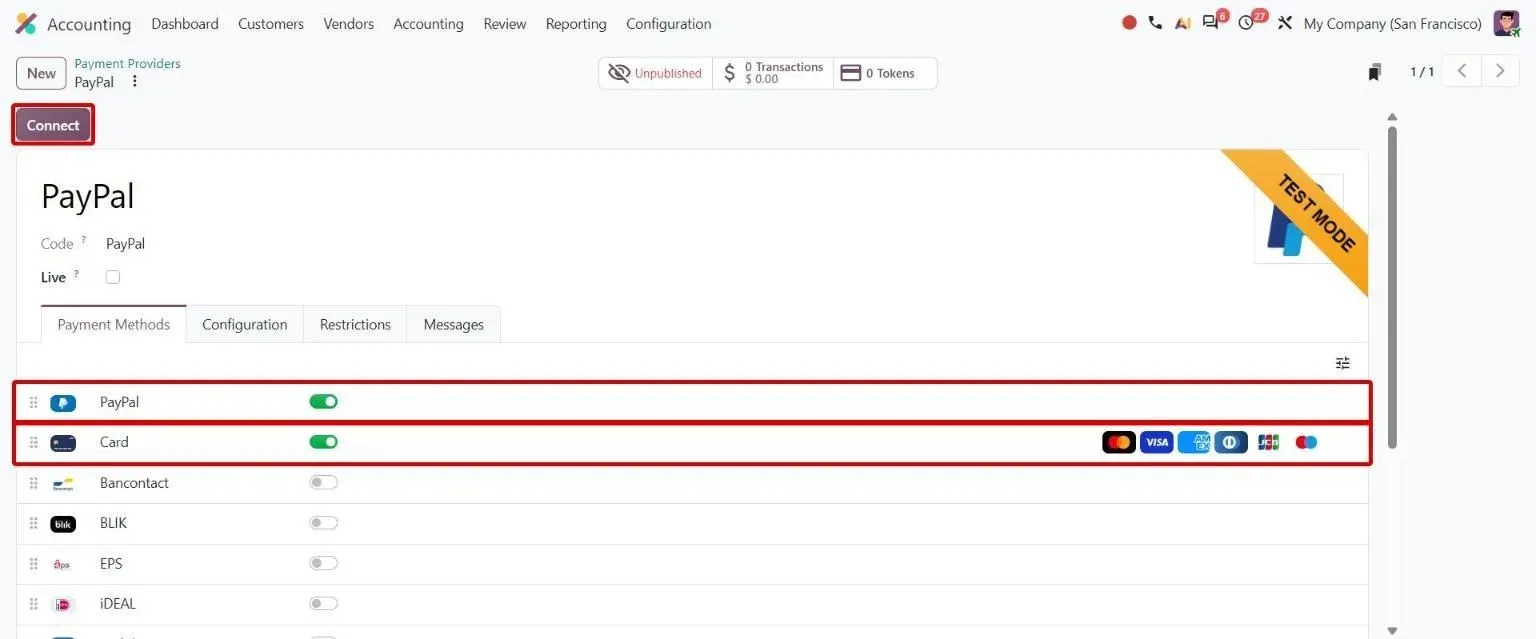The image size is (1536, 639).
Task: Click the Visa brand icon
Action: [x=1156, y=442]
